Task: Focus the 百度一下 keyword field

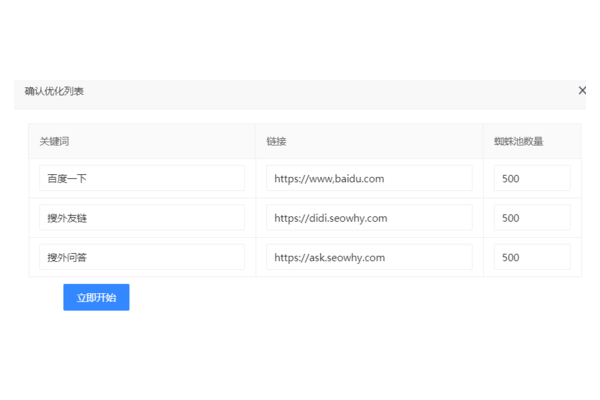Action: coord(141,179)
